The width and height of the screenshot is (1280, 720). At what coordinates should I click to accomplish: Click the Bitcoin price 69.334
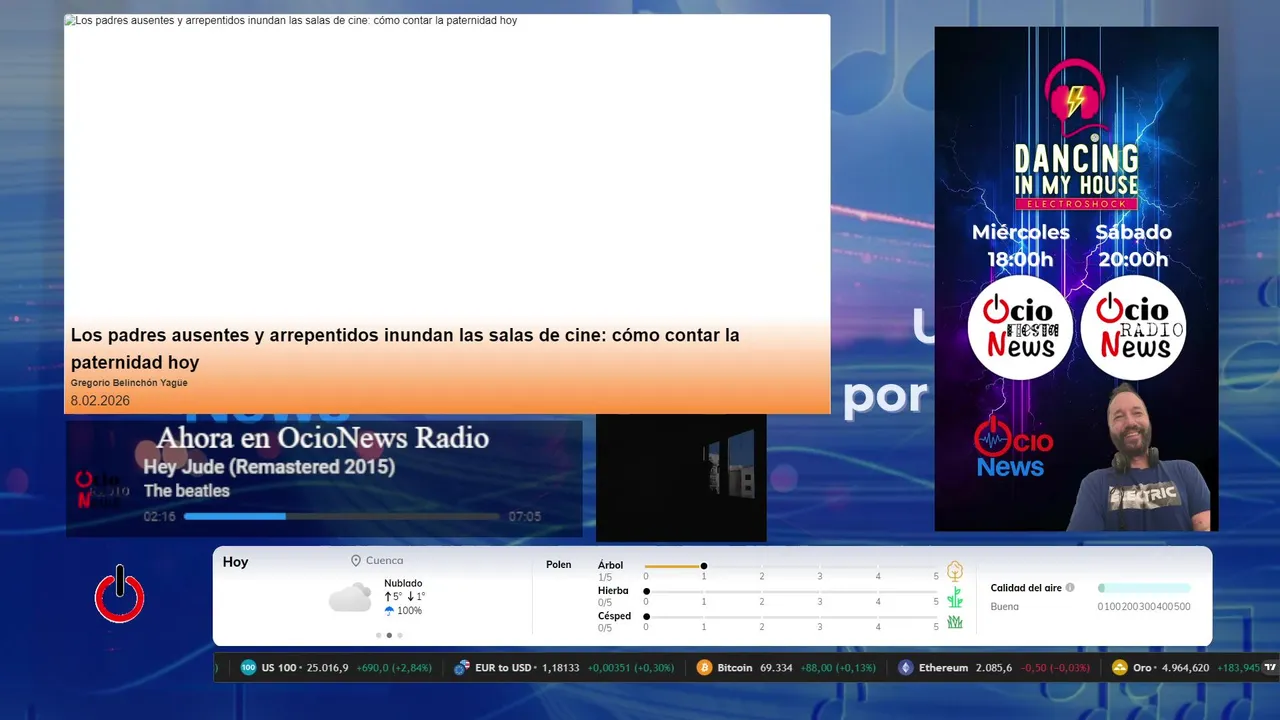point(776,667)
